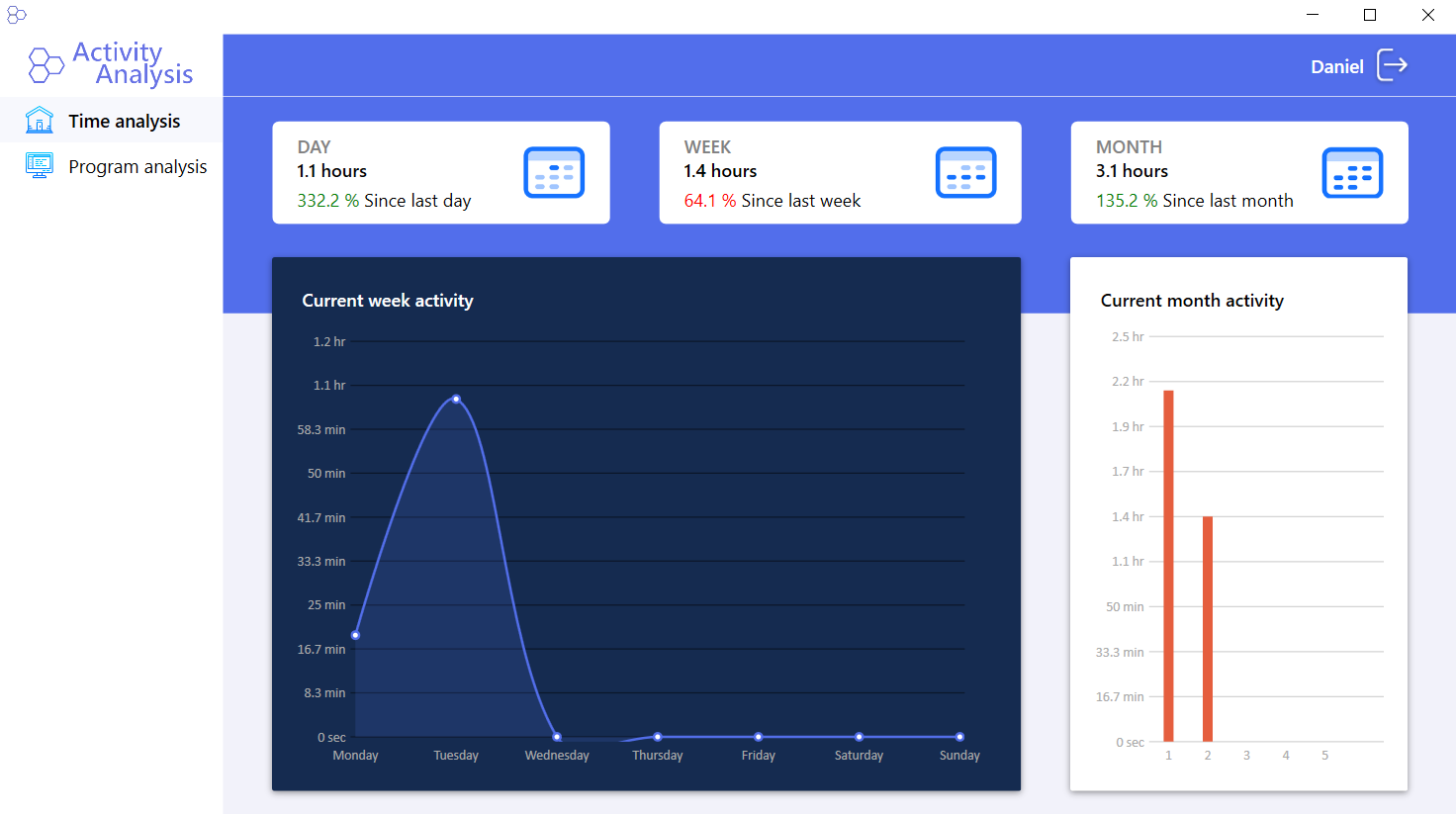Click the '1.4 hr' label on the monthly chart
The width and height of the screenshot is (1456, 814).
click(1128, 516)
